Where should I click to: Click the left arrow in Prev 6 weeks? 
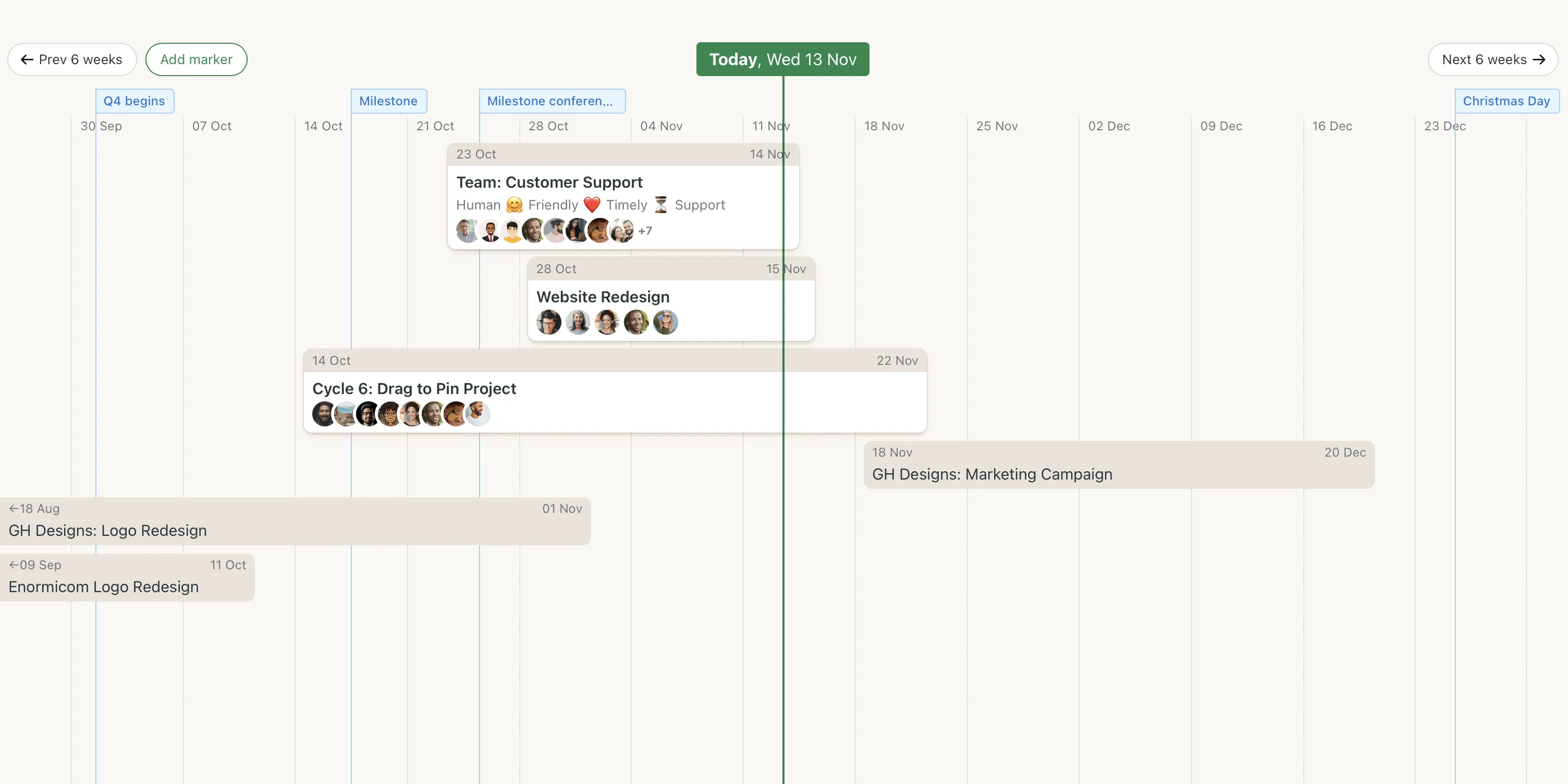pyautogui.click(x=27, y=59)
